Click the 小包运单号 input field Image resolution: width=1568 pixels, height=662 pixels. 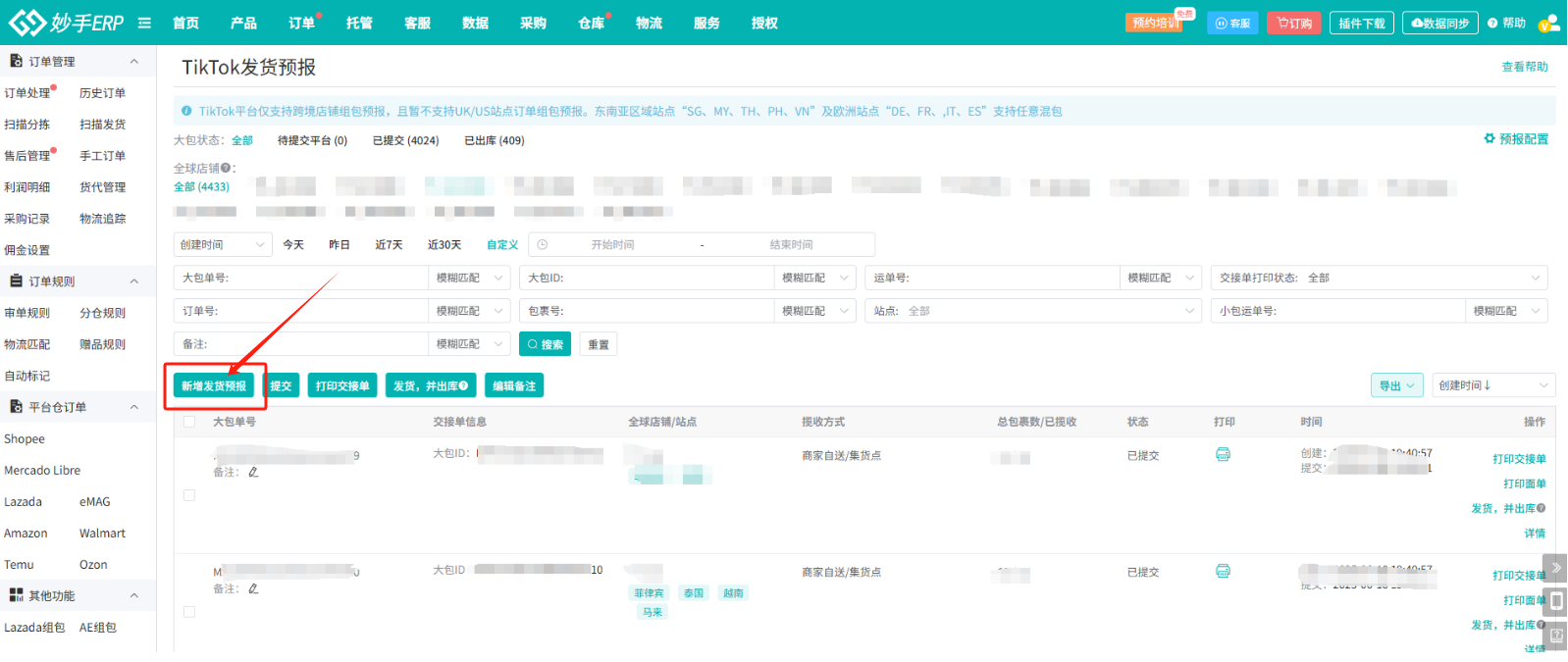point(1337,311)
